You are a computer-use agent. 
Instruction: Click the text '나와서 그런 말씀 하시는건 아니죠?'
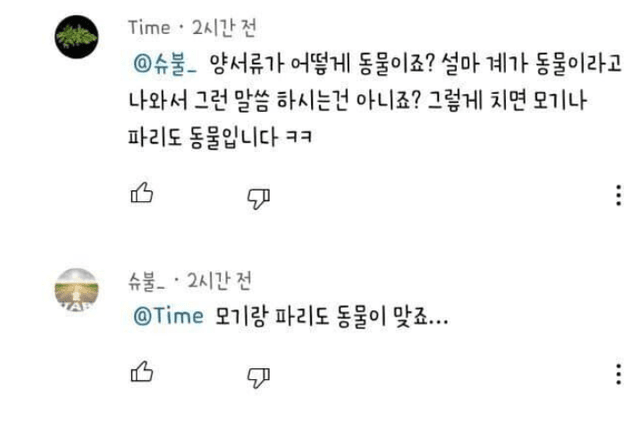coord(261,99)
